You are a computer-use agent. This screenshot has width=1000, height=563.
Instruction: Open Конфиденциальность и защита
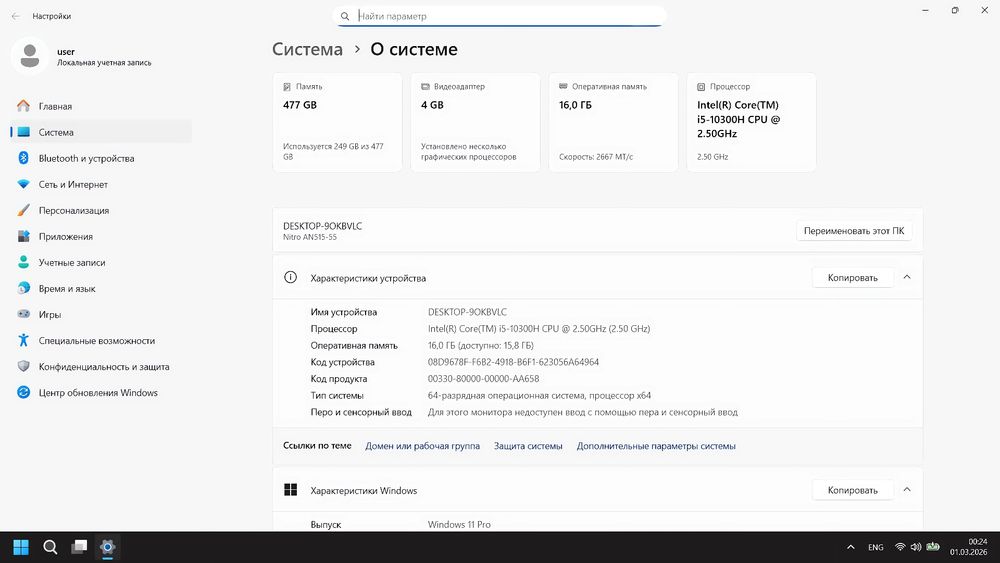point(101,367)
